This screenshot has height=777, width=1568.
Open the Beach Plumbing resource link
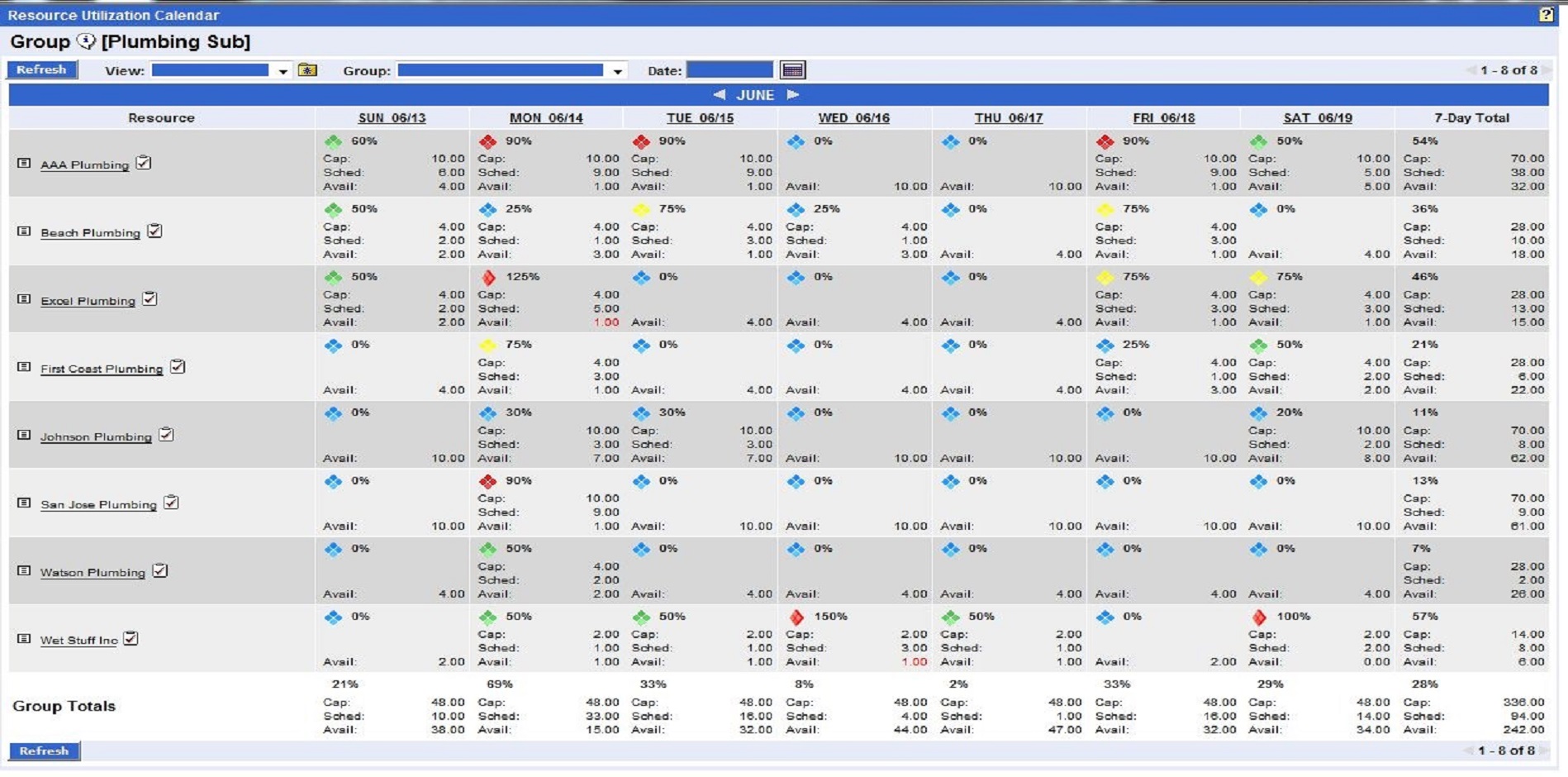pos(91,232)
